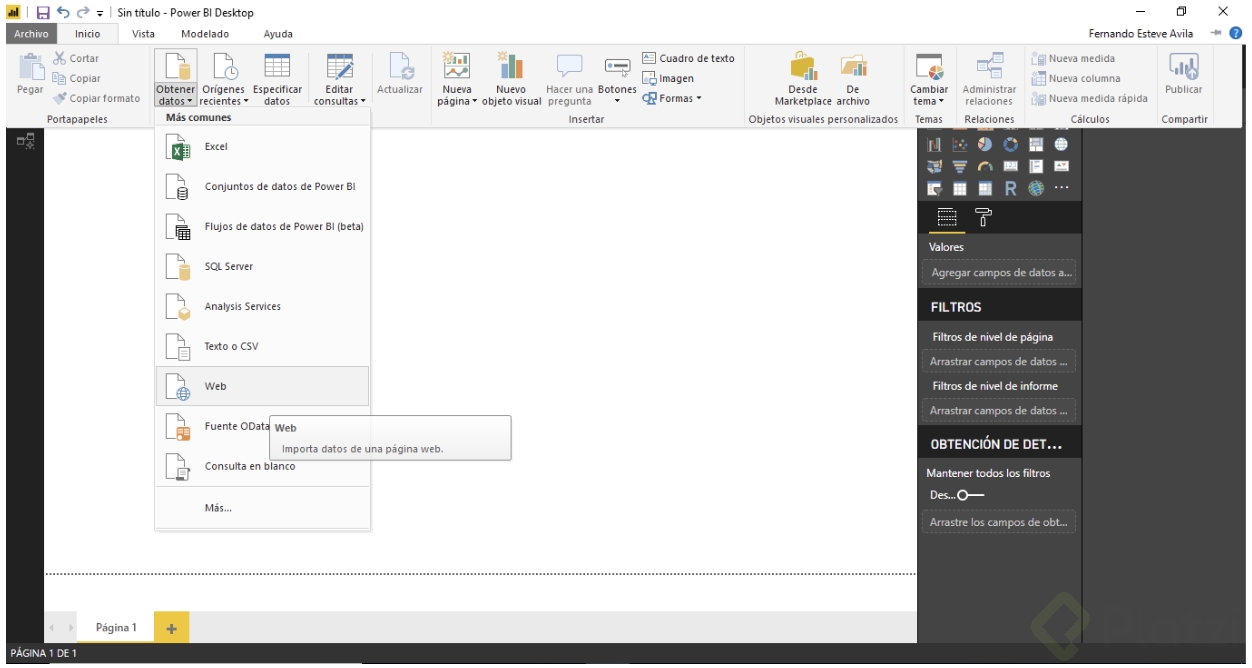Select the KPI visualization icon

[x=1061, y=166]
